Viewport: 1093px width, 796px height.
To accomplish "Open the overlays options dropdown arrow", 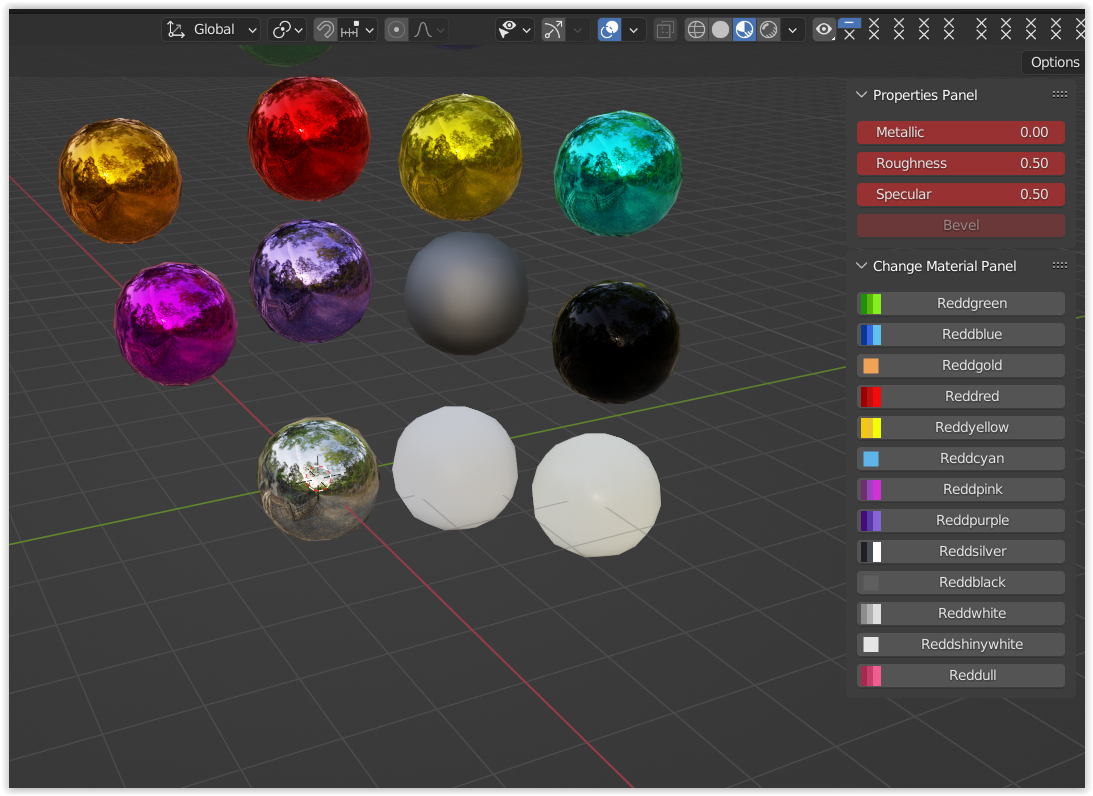I will (x=634, y=30).
